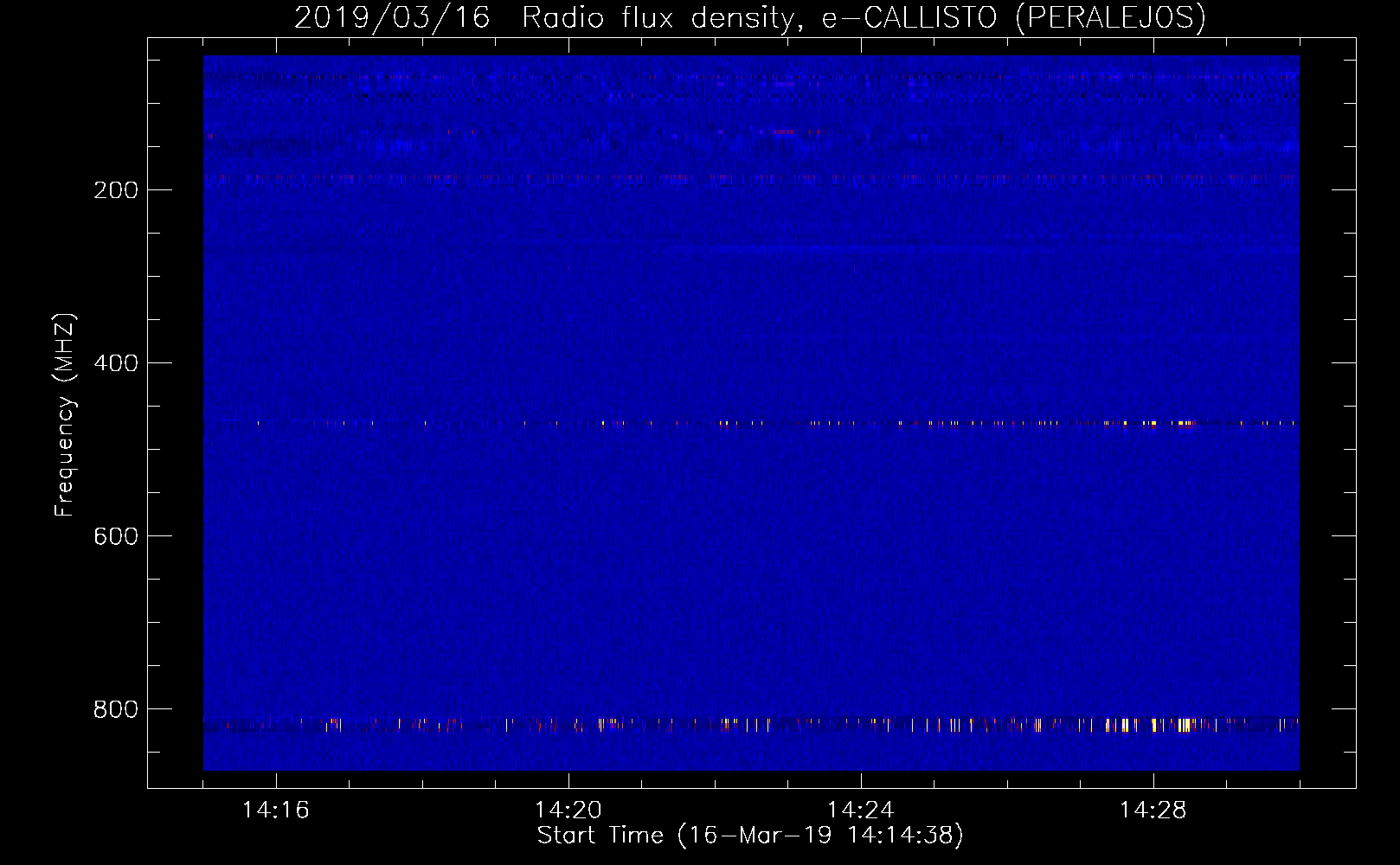Viewport: 1400px width, 865px height.
Task: Click the '14:24' time tick label
Action: pyautogui.click(x=861, y=811)
